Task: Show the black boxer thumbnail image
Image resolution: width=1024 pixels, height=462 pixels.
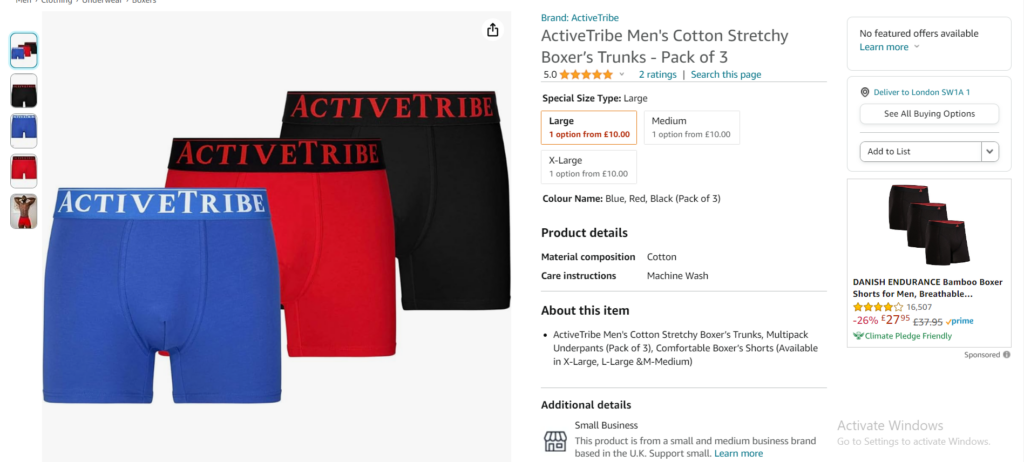Action: 24,91
